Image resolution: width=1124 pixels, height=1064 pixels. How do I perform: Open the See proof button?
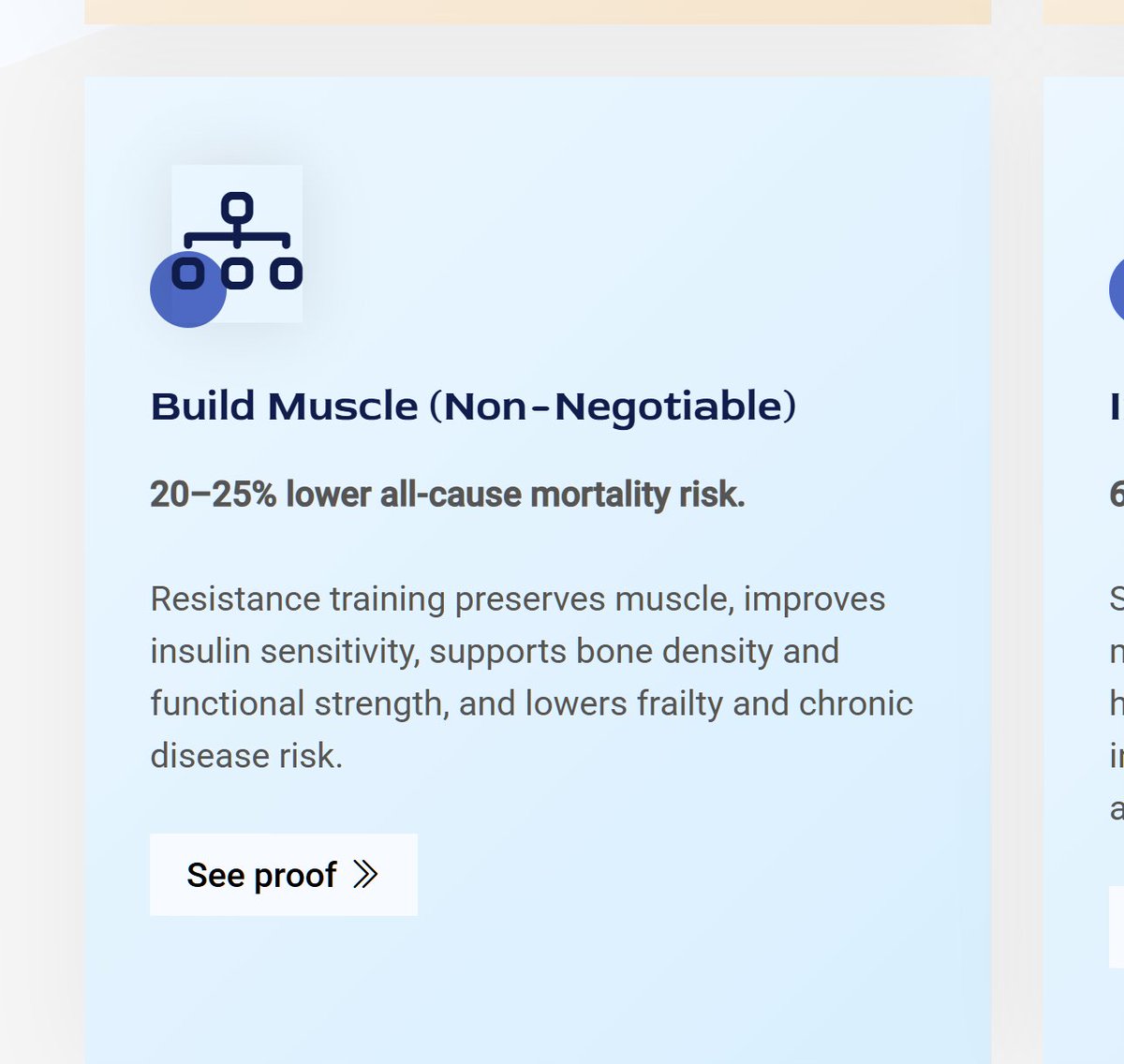(283, 875)
